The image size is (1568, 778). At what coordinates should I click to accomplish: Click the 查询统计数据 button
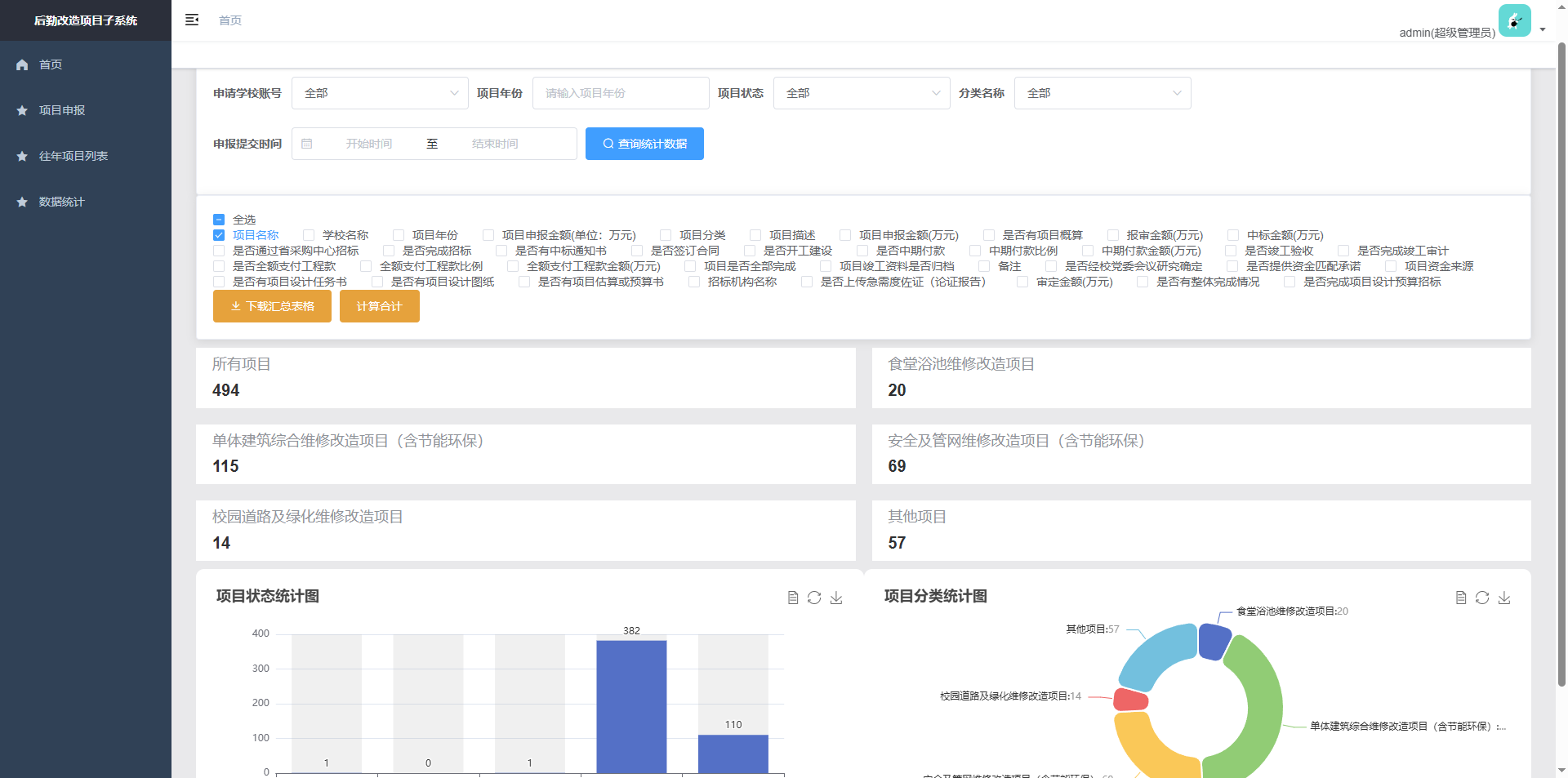pos(644,144)
